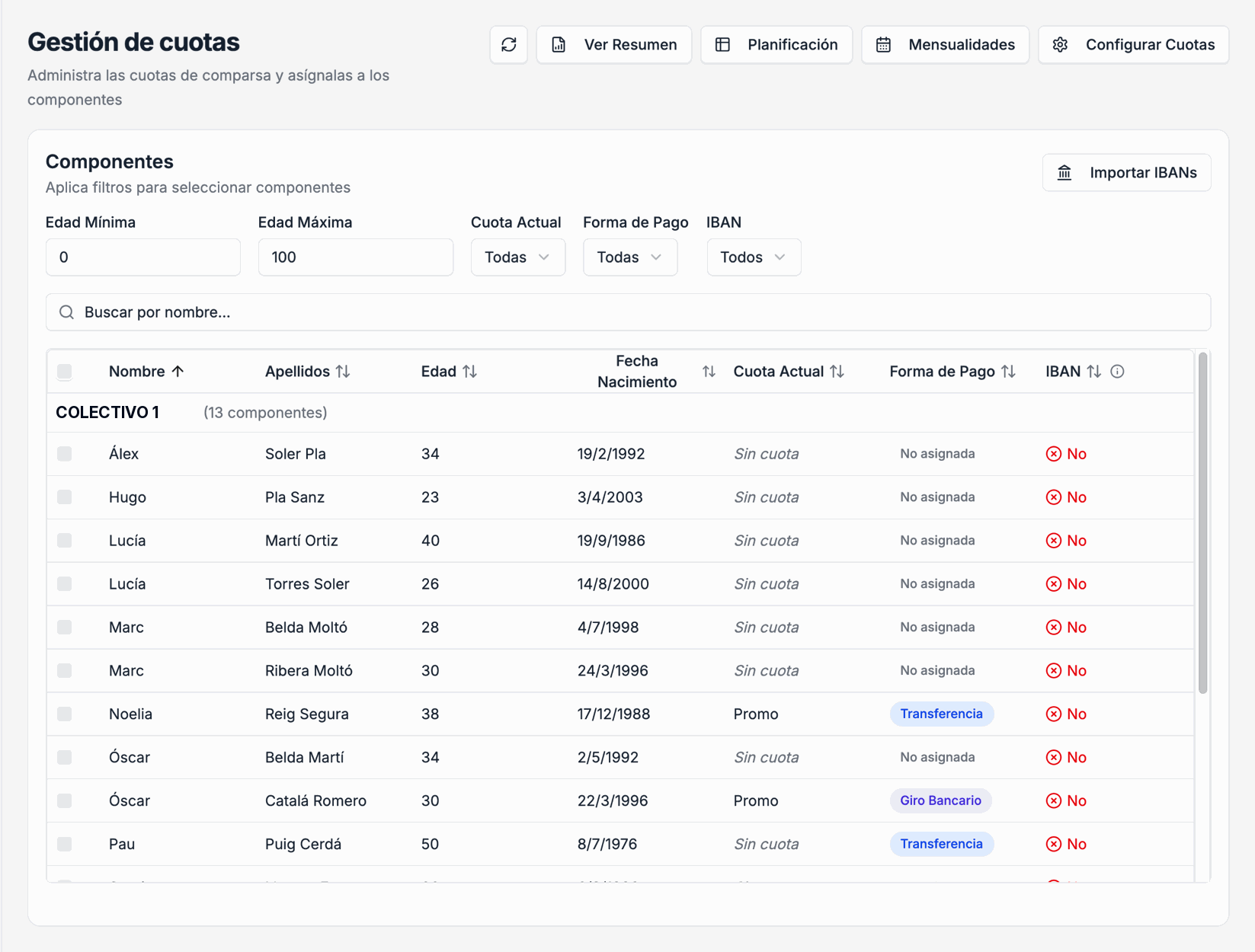The image size is (1255, 952).
Task: Click the Importar IBANs button
Action: pyautogui.click(x=1127, y=173)
